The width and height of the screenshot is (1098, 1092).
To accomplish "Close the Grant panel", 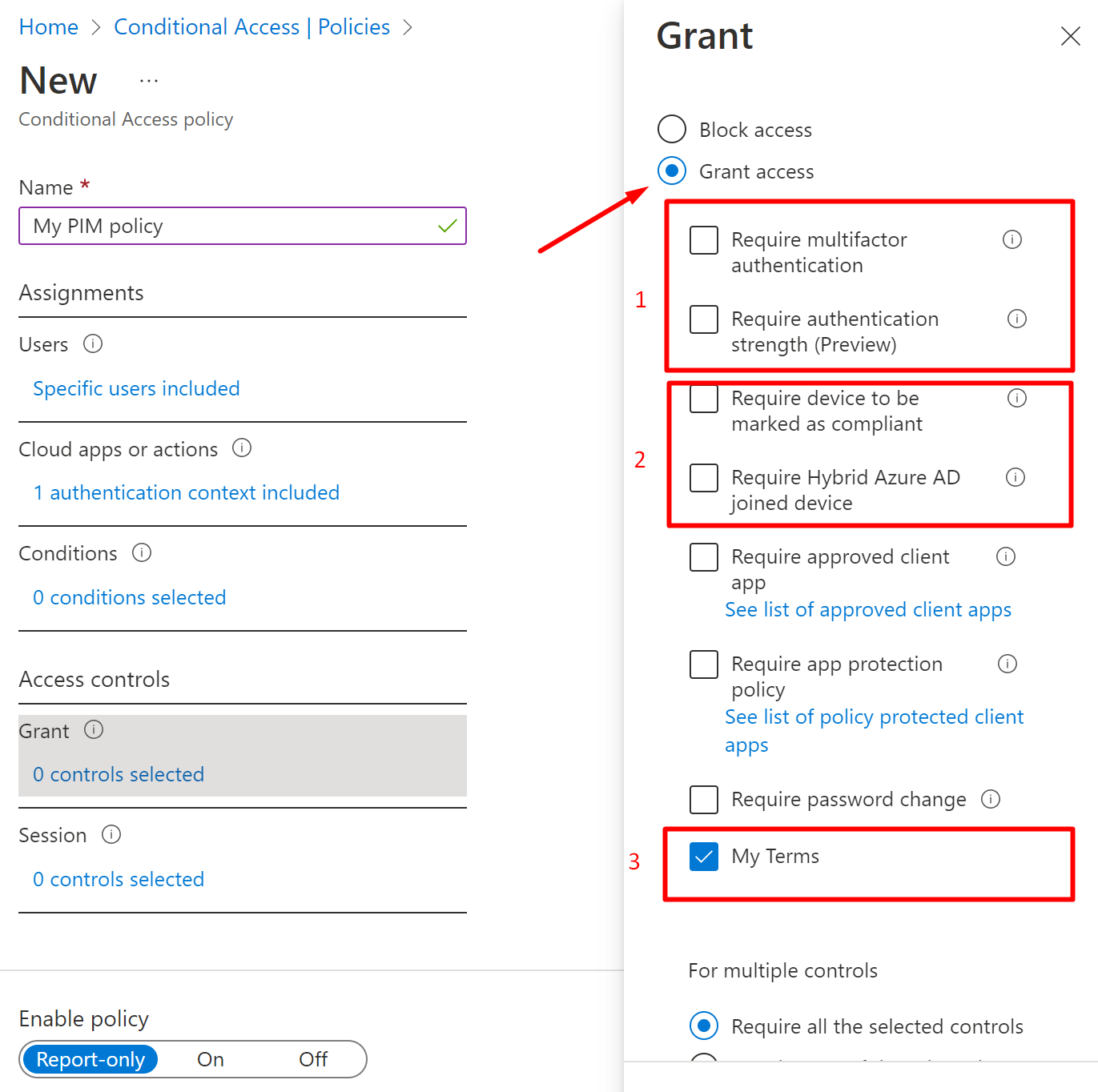I will pyautogui.click(x=1070, y=36).
